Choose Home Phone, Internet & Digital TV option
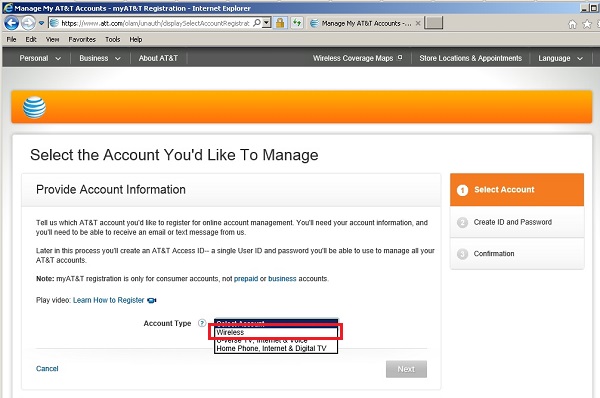This screenshot has height=398, width=600. [x=276, y=348]
